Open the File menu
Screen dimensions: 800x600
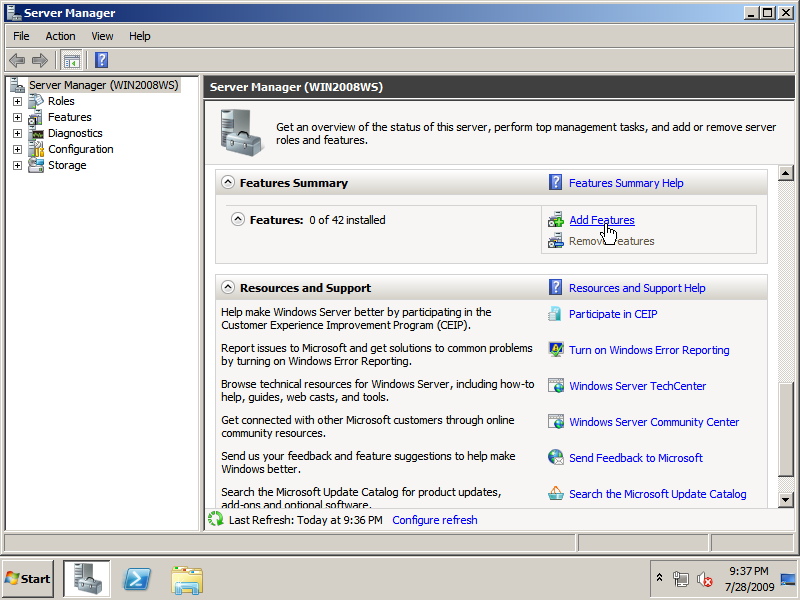[x=21, y=36]
